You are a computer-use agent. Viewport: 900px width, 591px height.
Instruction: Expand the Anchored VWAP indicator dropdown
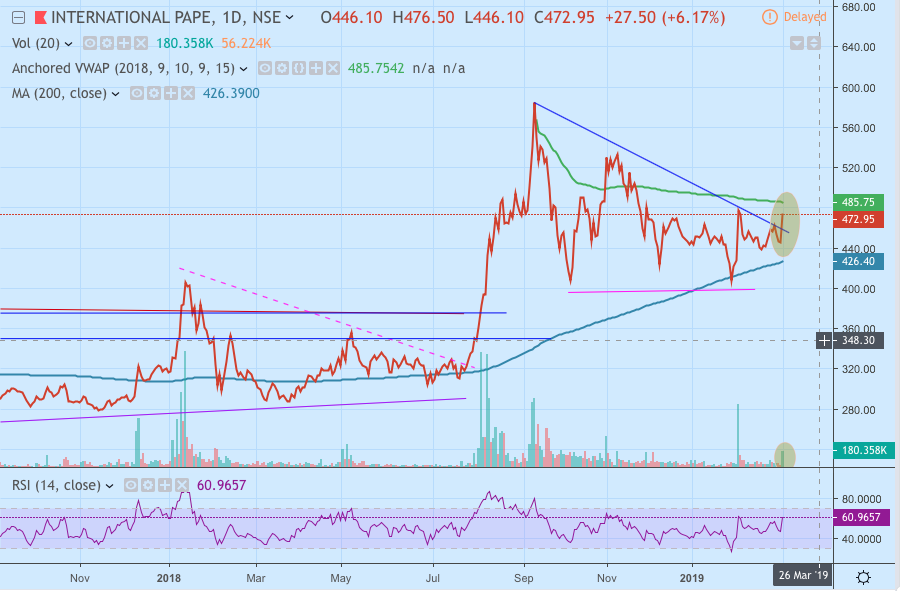coord(243,69)
